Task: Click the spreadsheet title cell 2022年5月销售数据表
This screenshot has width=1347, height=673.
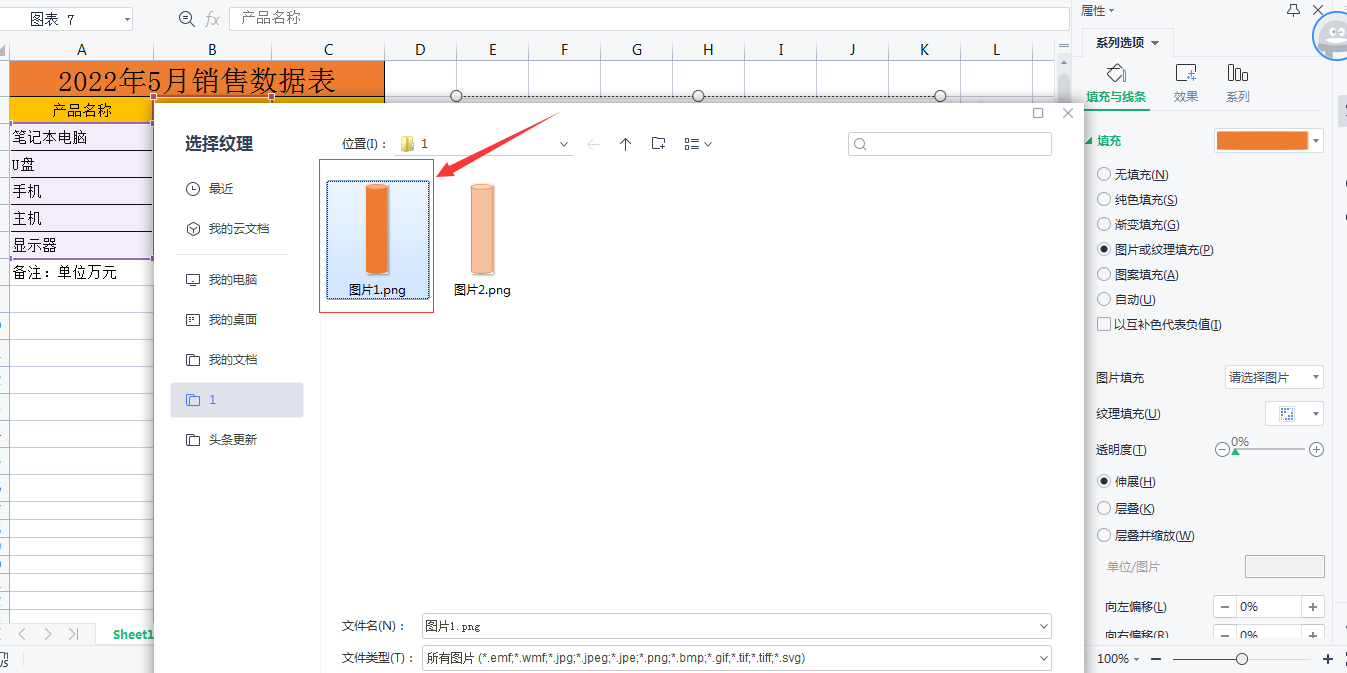Action: coord(197,80)
